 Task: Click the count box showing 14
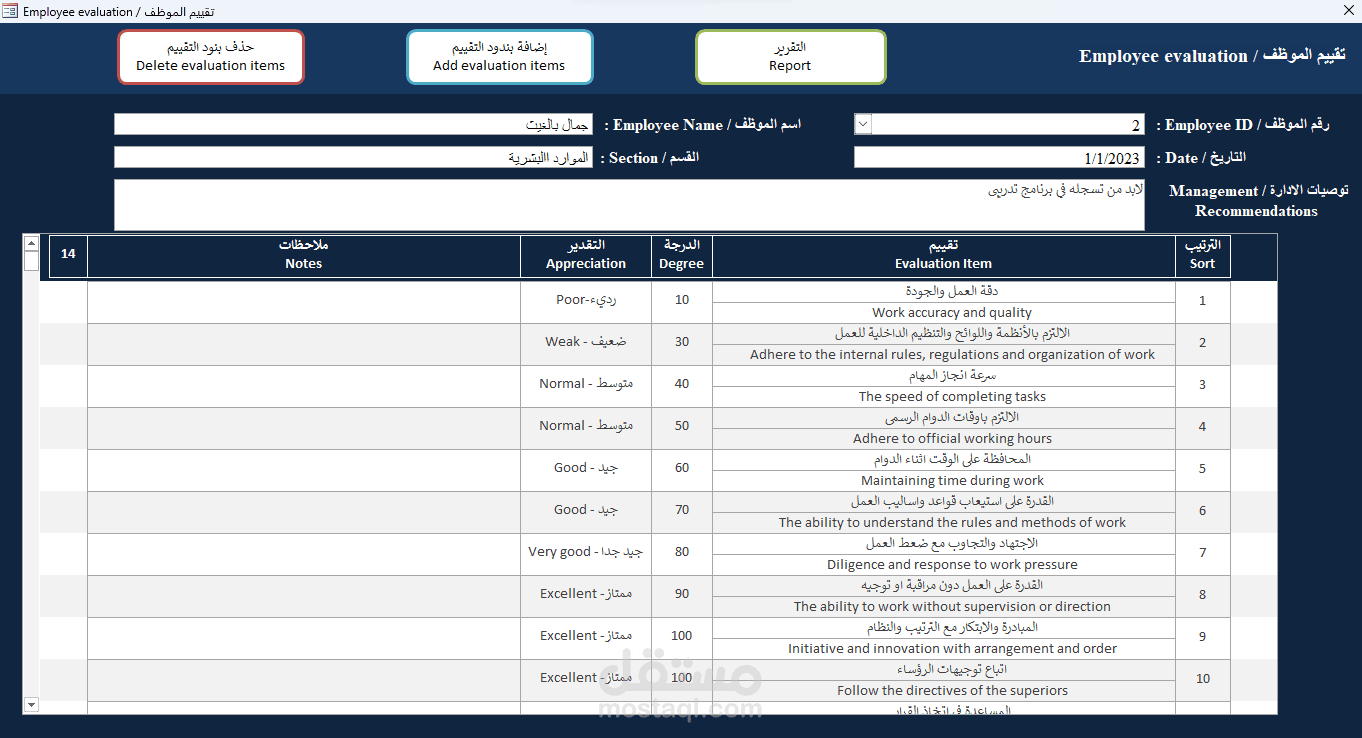tap(68, 254)
